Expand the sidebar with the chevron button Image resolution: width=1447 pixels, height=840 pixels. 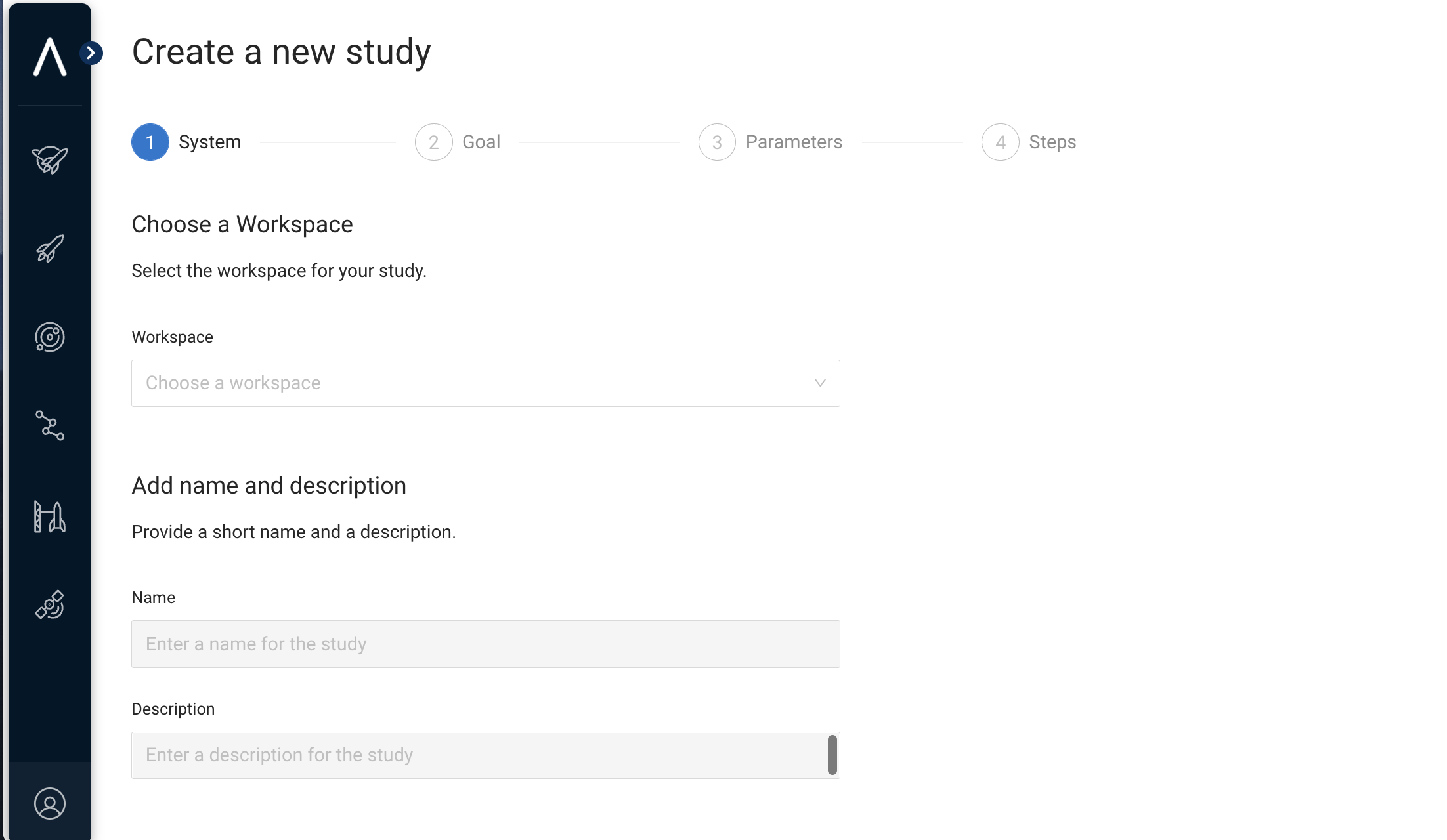(x=91, y=52)
